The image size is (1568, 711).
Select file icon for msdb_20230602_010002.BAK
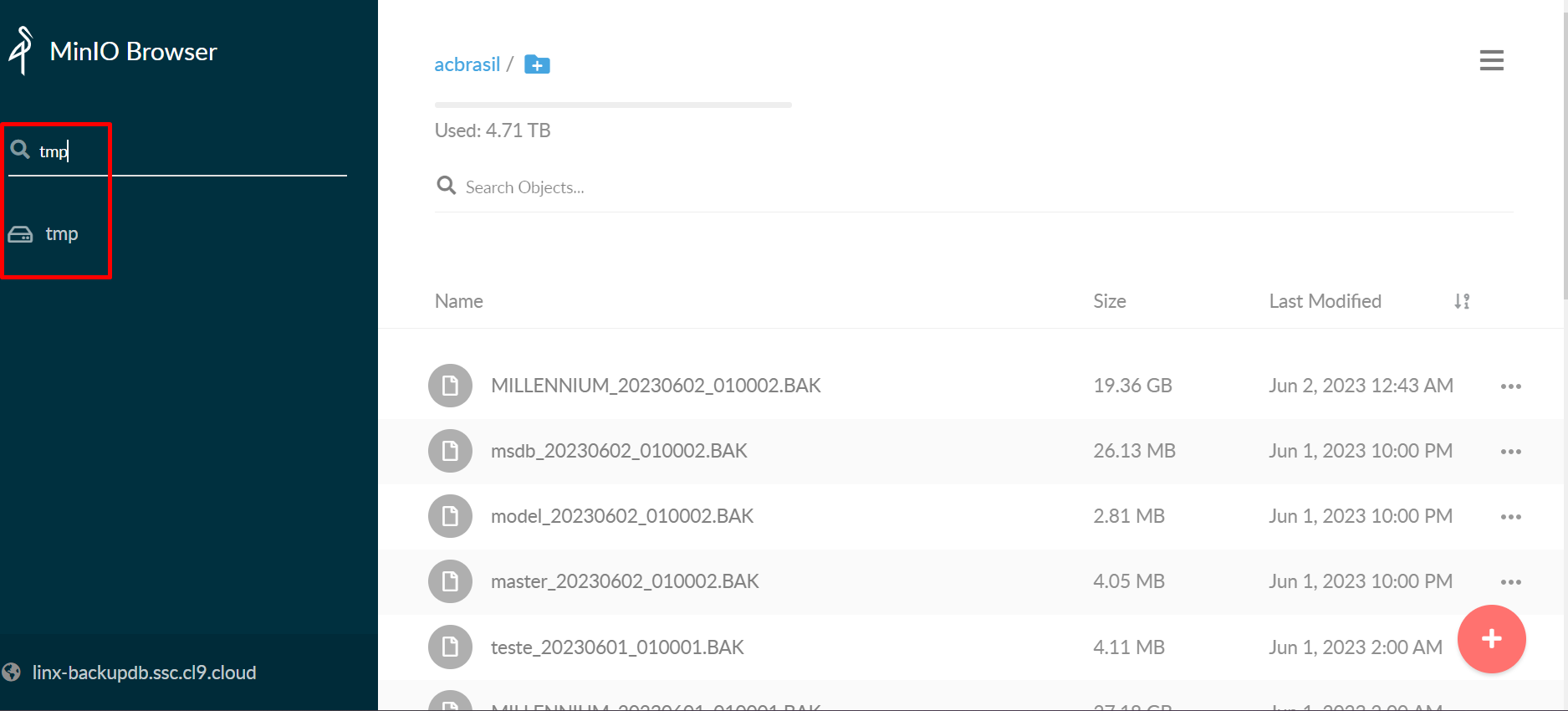point(450,451)
